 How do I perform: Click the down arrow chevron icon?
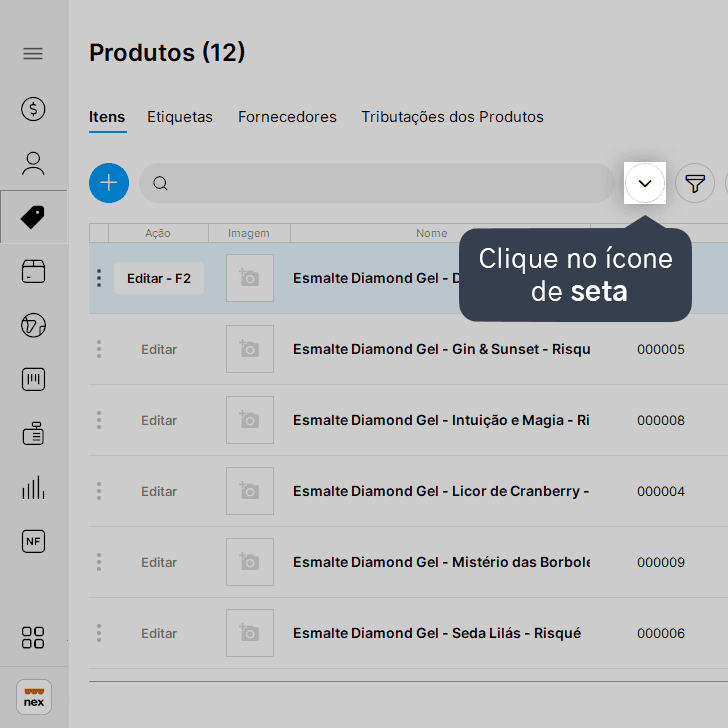[644, 183]
